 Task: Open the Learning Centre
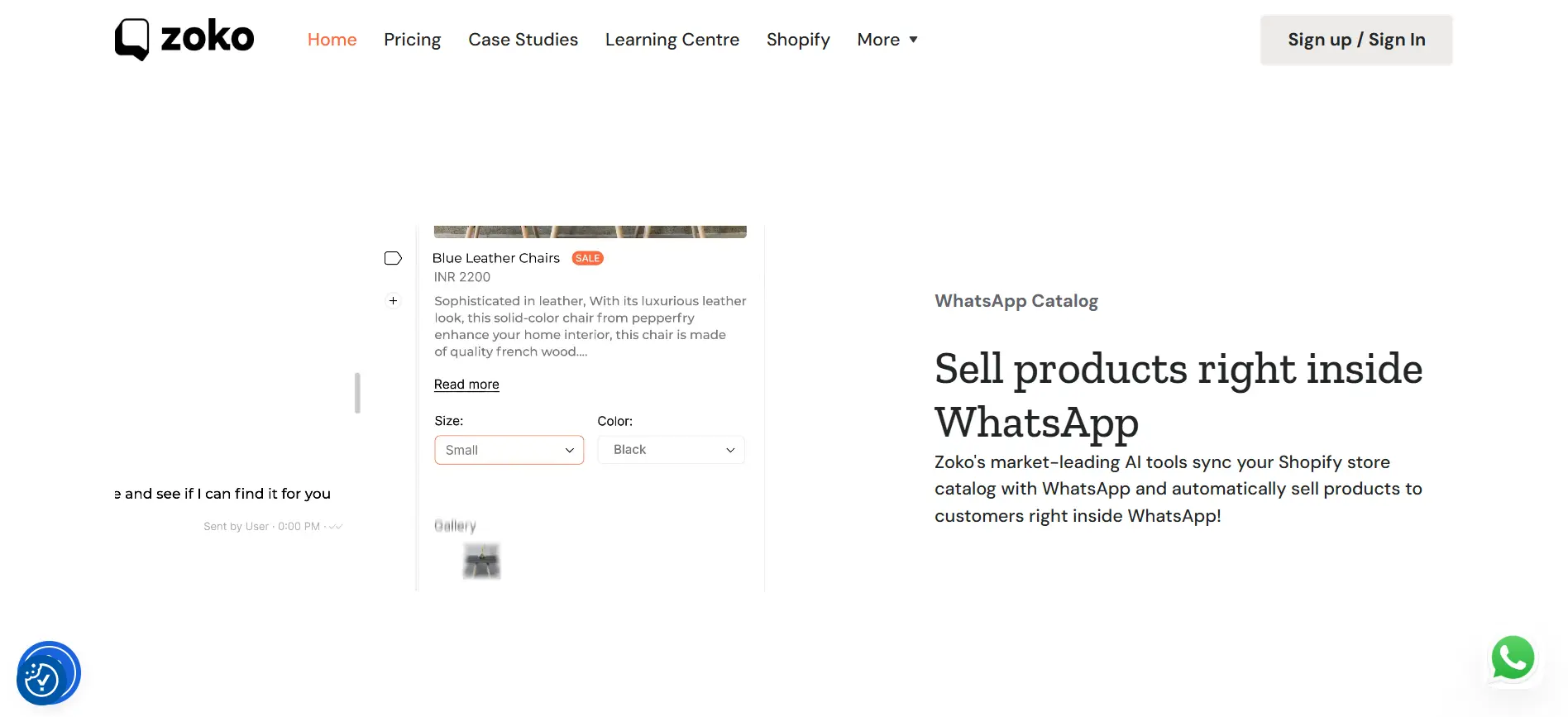(672, 39)
